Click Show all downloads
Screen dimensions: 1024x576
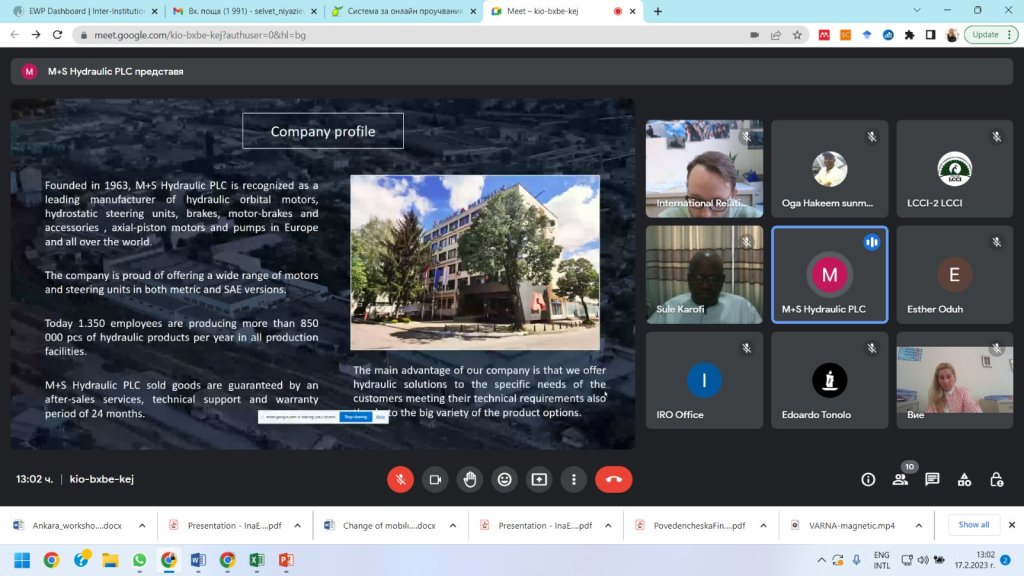click(973, 524)
